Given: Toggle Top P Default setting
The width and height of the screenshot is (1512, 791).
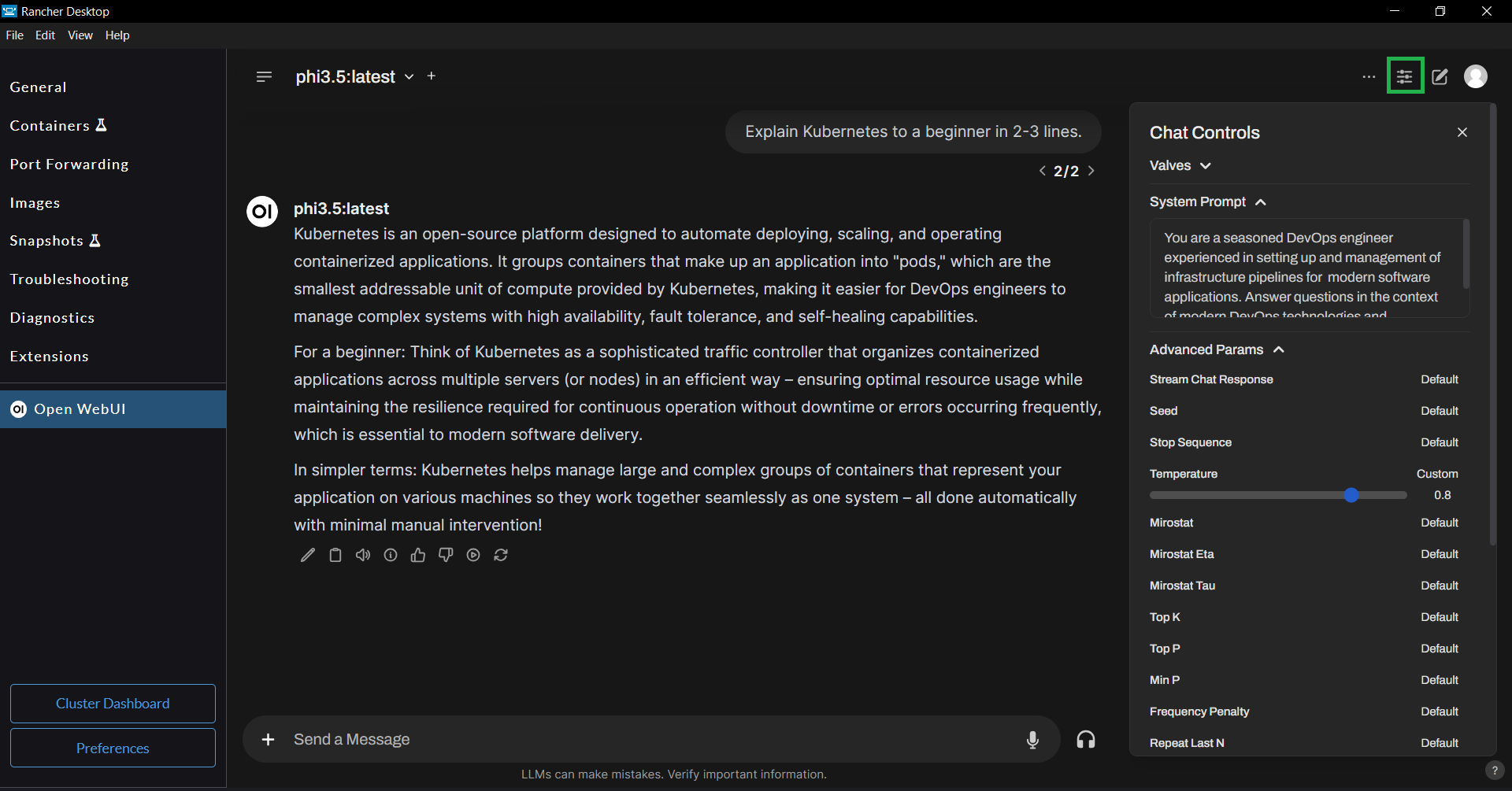Looking at the screenshot, I should pos(1440,649).
